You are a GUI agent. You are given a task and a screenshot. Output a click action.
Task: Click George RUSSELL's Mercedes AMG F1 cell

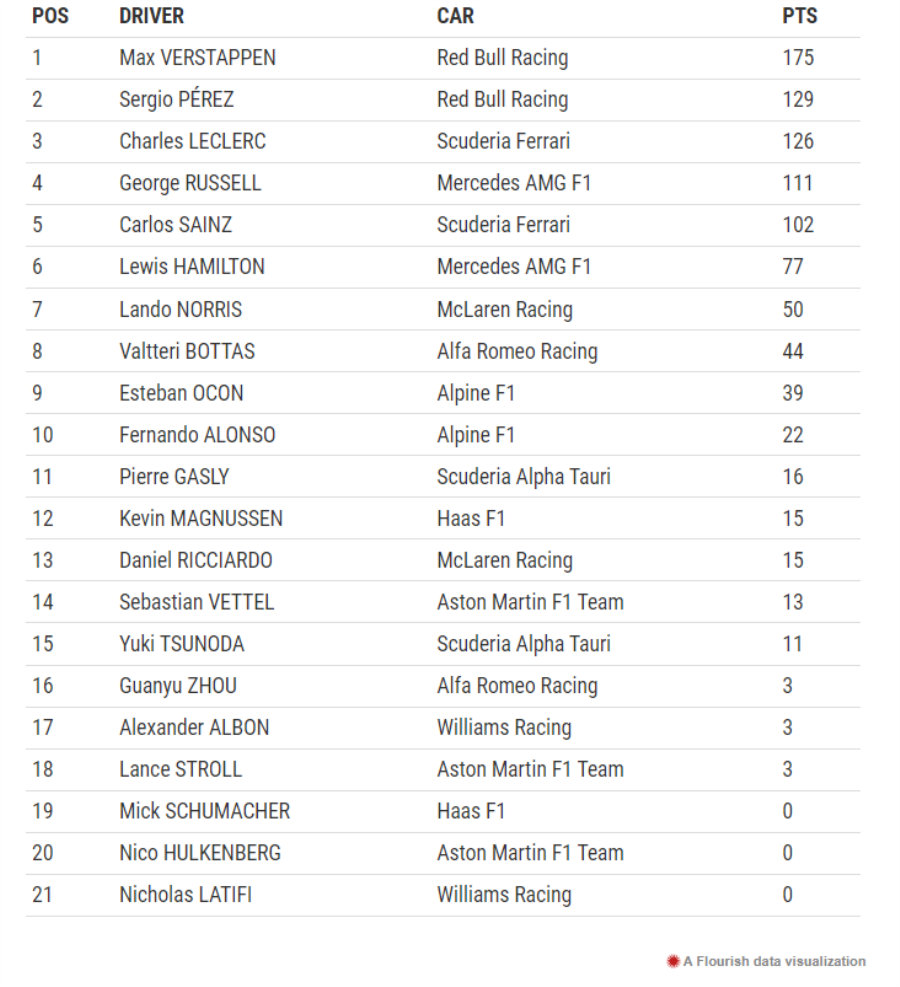(x=514, y=183)
